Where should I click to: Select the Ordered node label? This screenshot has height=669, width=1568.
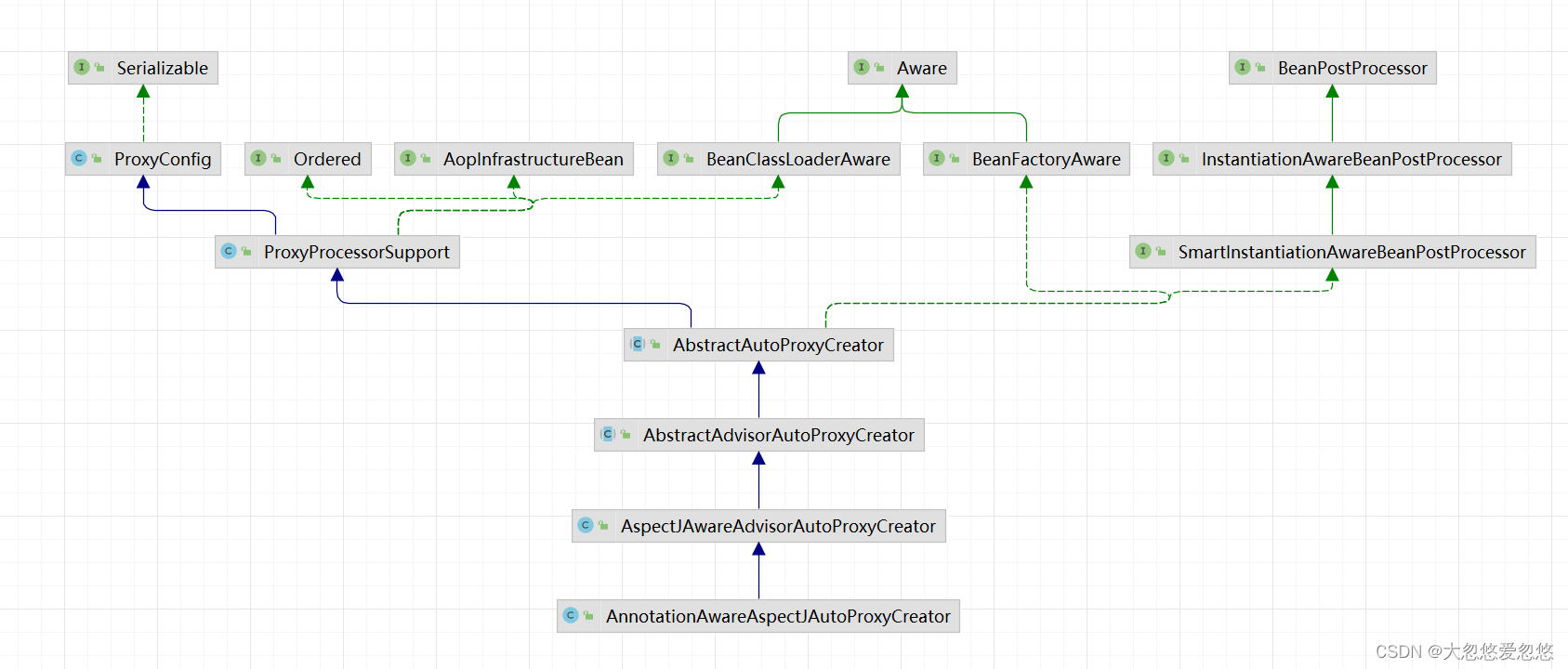pyautogui.click(x=327, y=159)
